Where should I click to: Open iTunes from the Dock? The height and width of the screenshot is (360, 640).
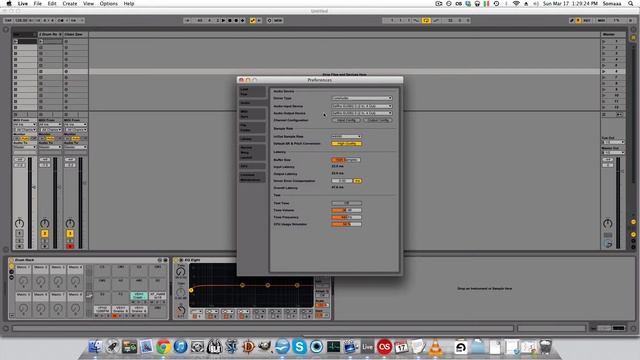[x=180, y=347]
